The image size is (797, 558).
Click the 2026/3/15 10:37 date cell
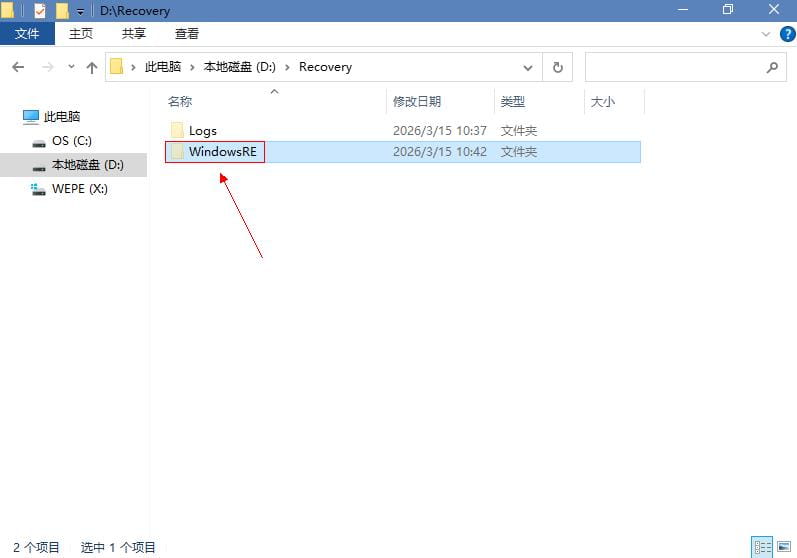pos(440,131)
